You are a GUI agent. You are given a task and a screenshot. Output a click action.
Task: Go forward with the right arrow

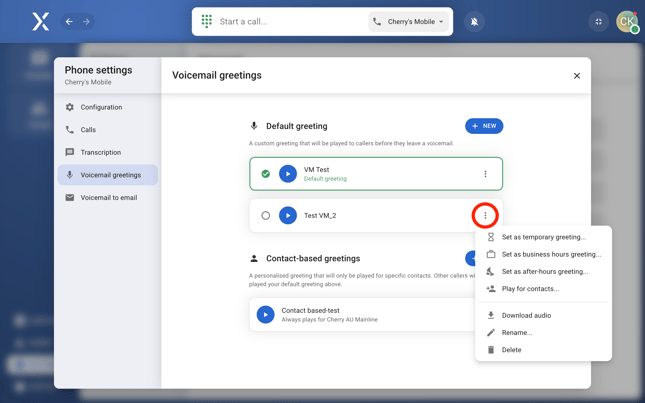point(86,21)
